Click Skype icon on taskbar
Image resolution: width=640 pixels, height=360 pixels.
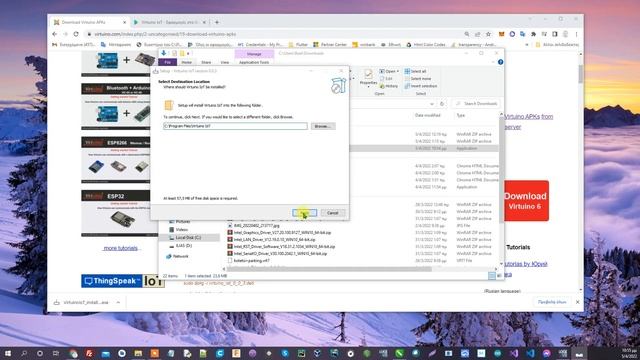285,353
